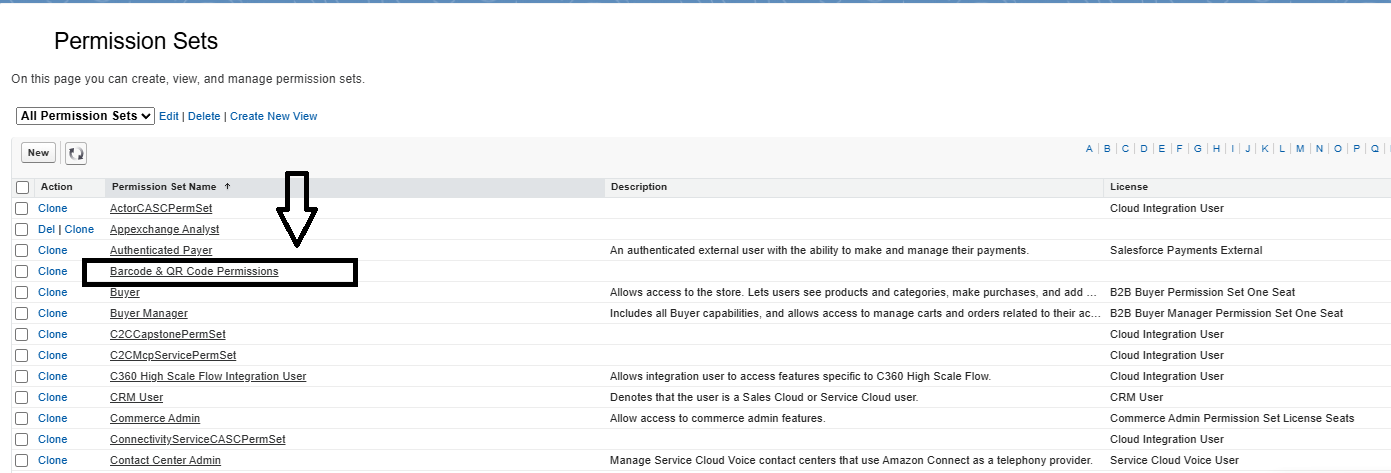Open the Buyer permission set

[125, 292]
